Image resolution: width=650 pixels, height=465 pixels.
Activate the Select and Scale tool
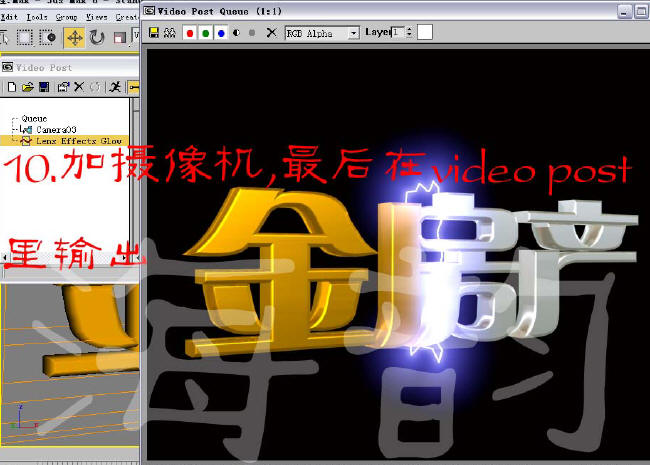tap(119, 38)
